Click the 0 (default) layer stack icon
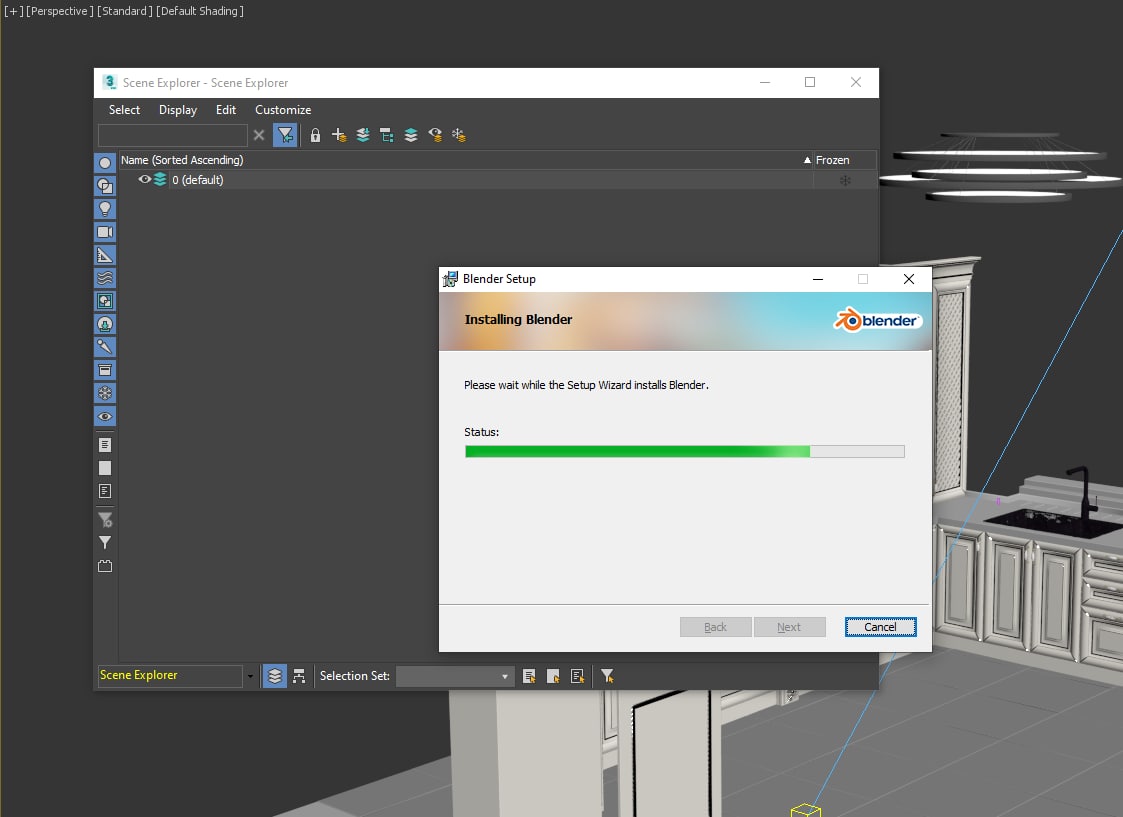 (x=160, y=180)
